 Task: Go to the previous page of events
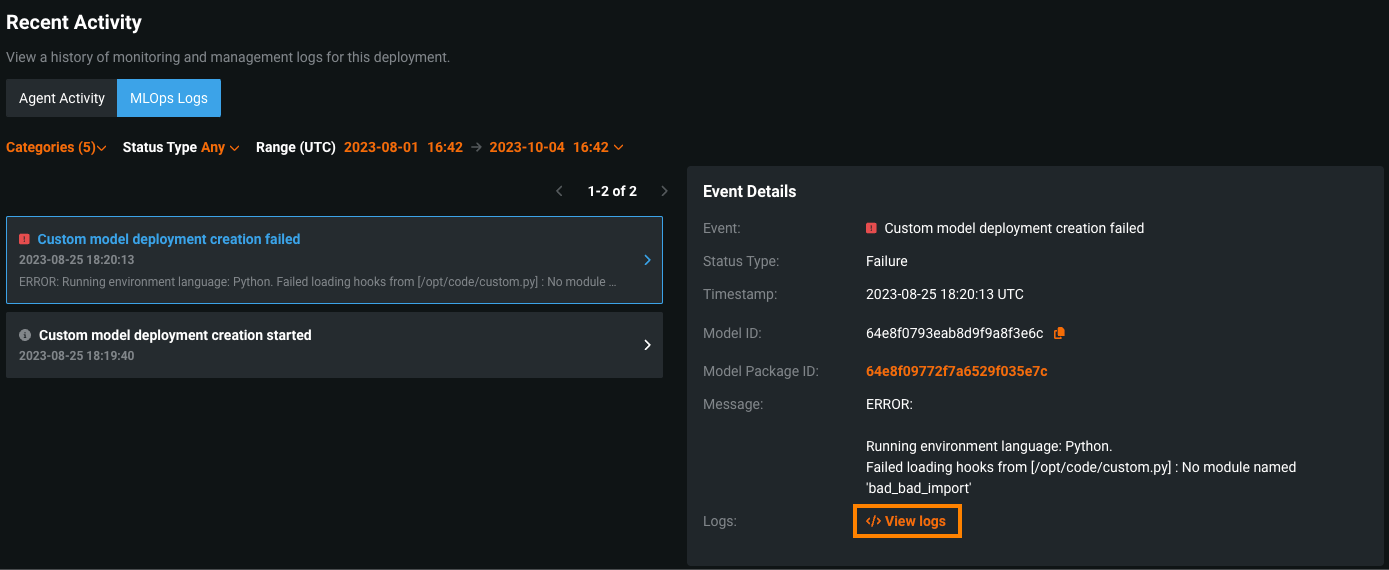(560, 191)
